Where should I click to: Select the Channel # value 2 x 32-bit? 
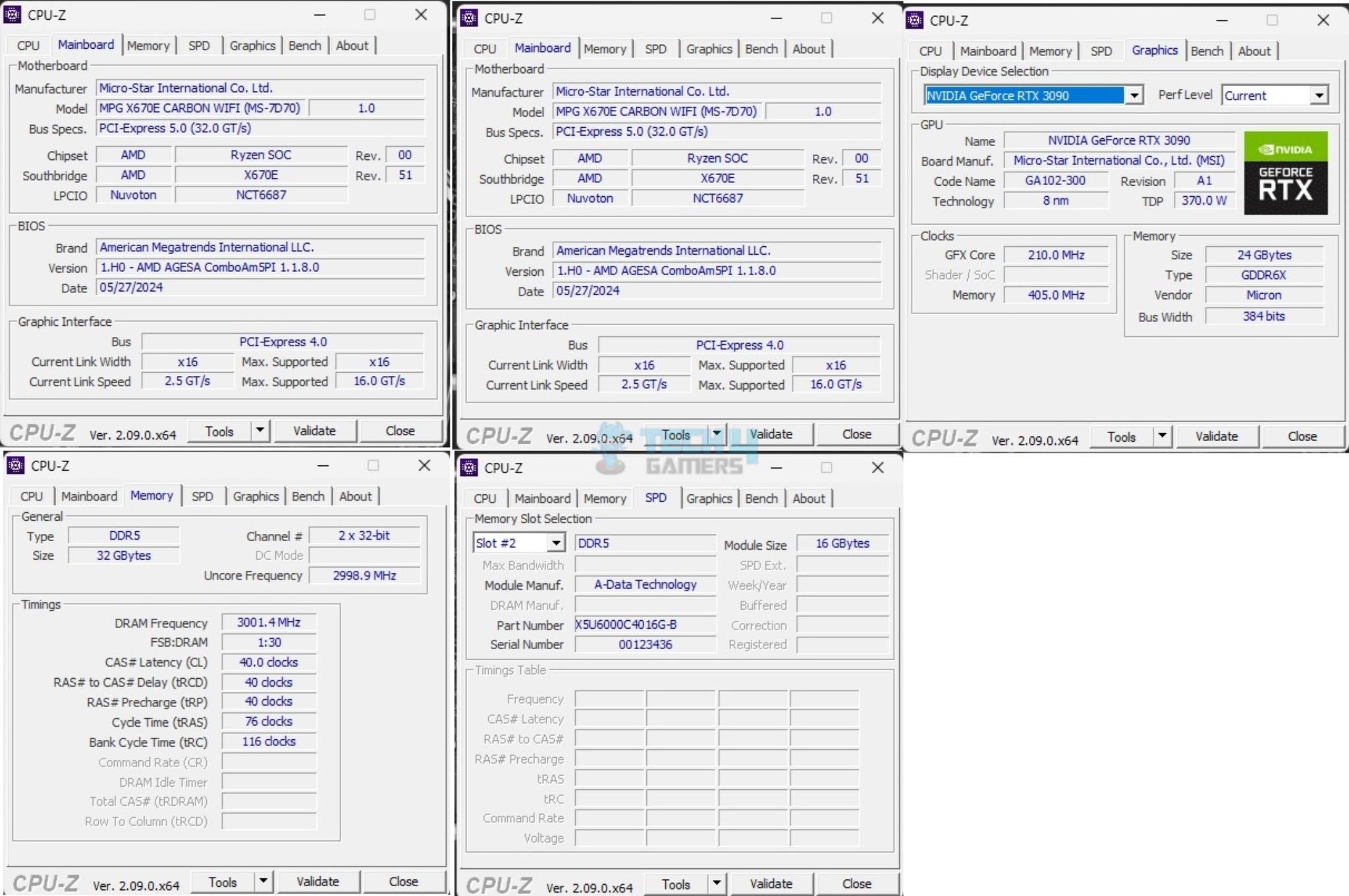pyautogui.click(x=364, y=535)
